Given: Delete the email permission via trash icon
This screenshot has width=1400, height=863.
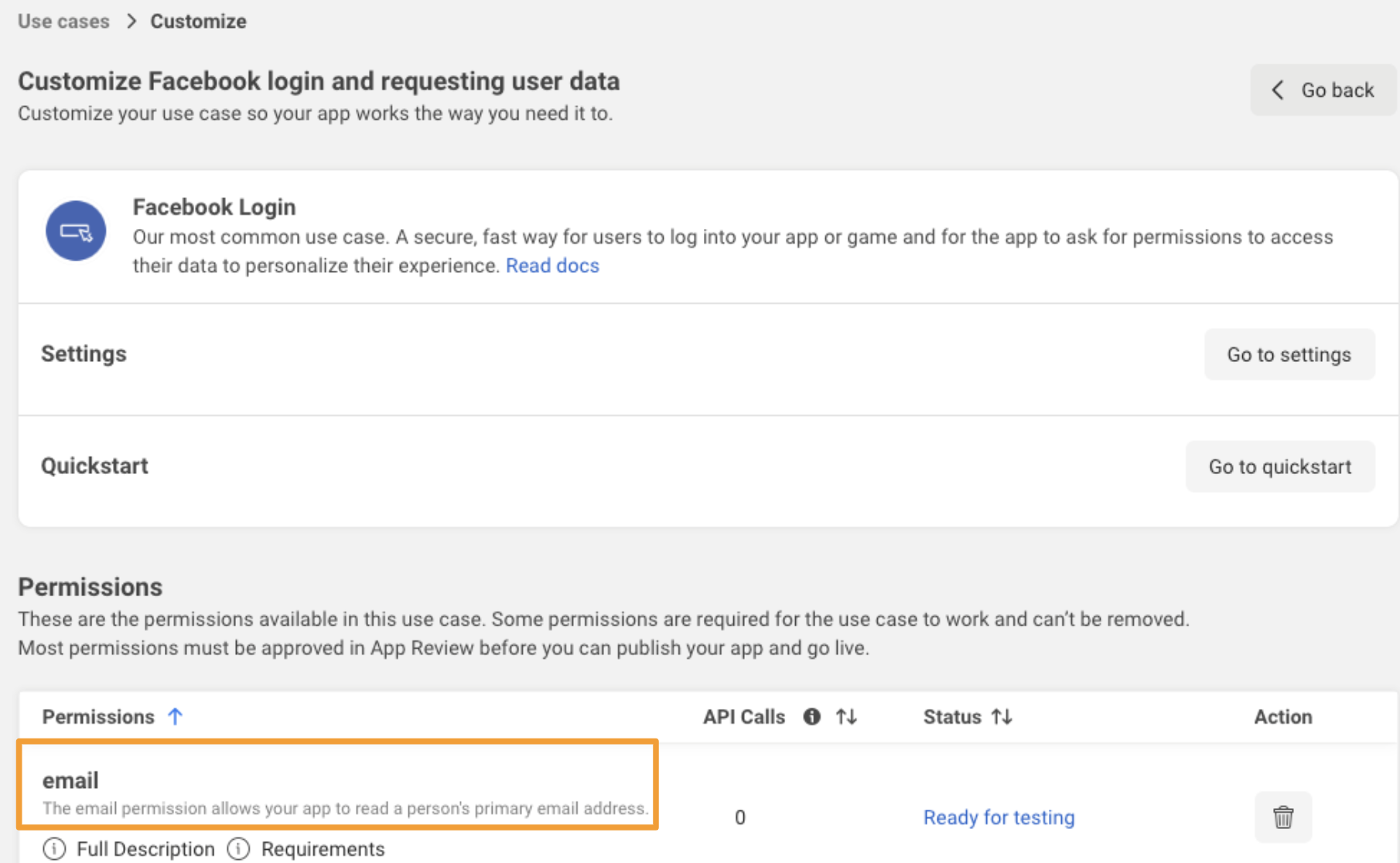Looking at the screenshot, I should (1283, 817).
